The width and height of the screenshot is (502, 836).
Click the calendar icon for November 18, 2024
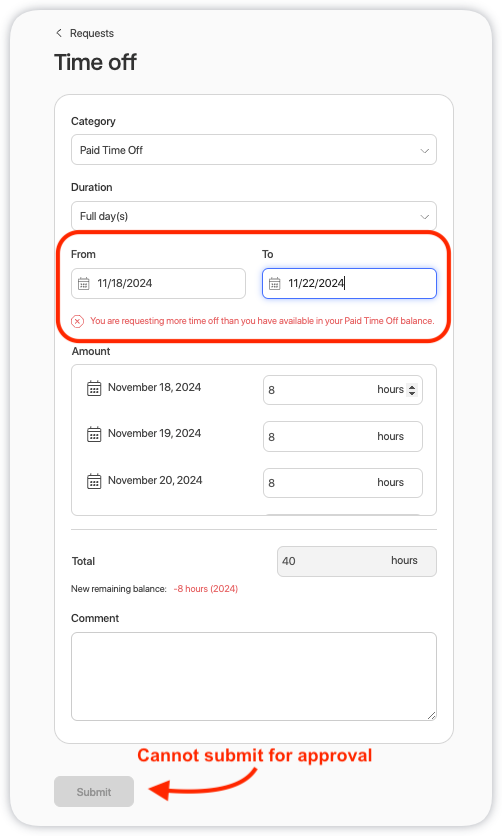pyautogui.click(x=94, y=388)
